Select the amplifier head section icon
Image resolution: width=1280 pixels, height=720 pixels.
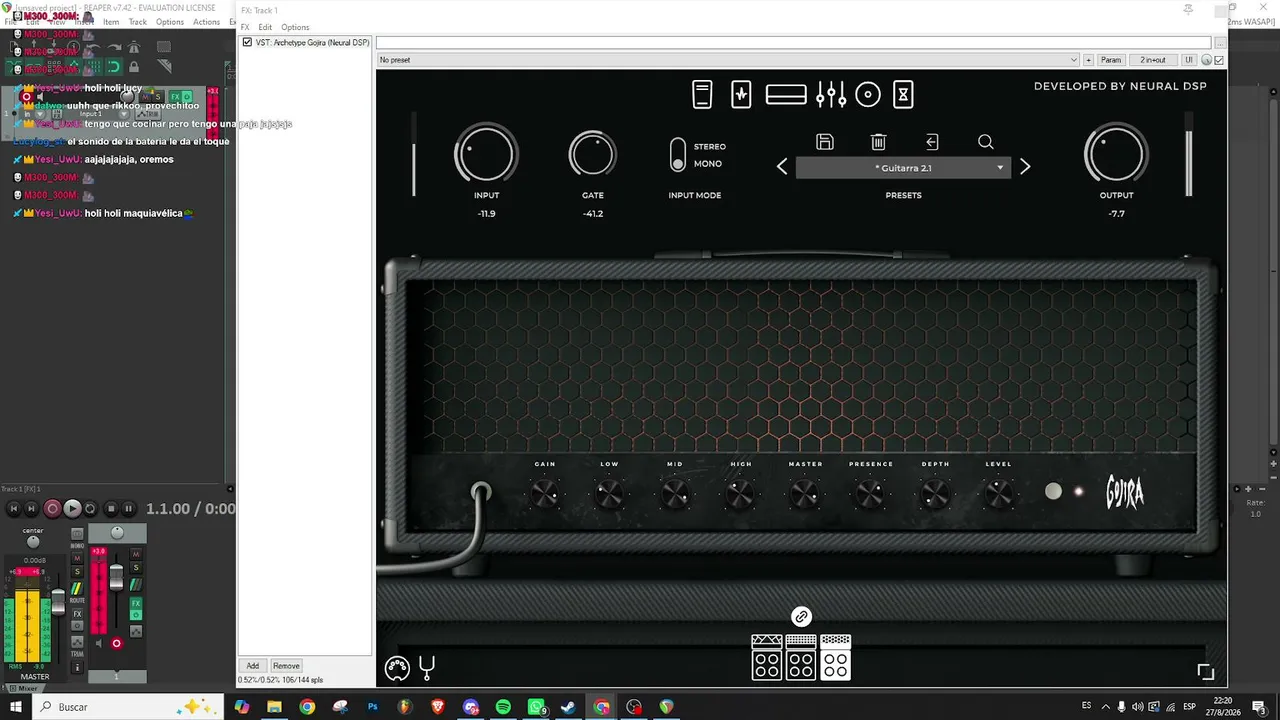tap(786, 94)
